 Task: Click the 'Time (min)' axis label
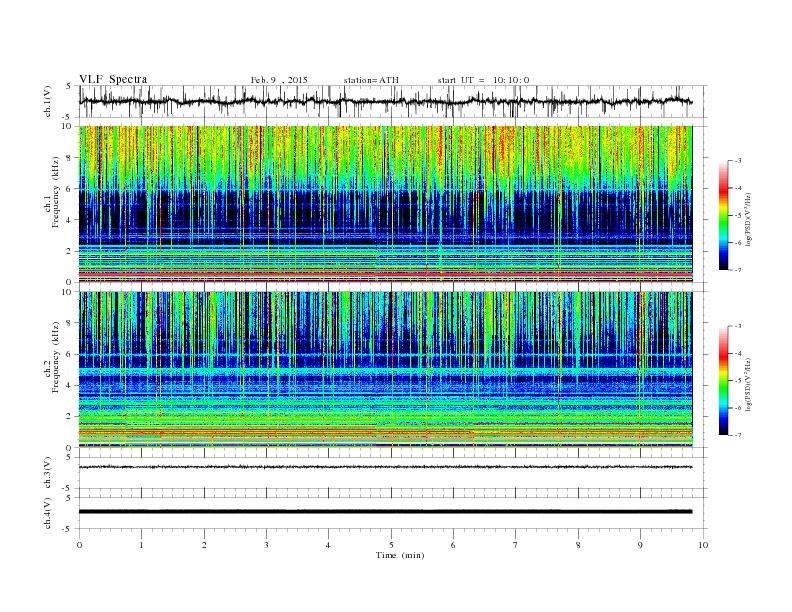coord(400,555)
